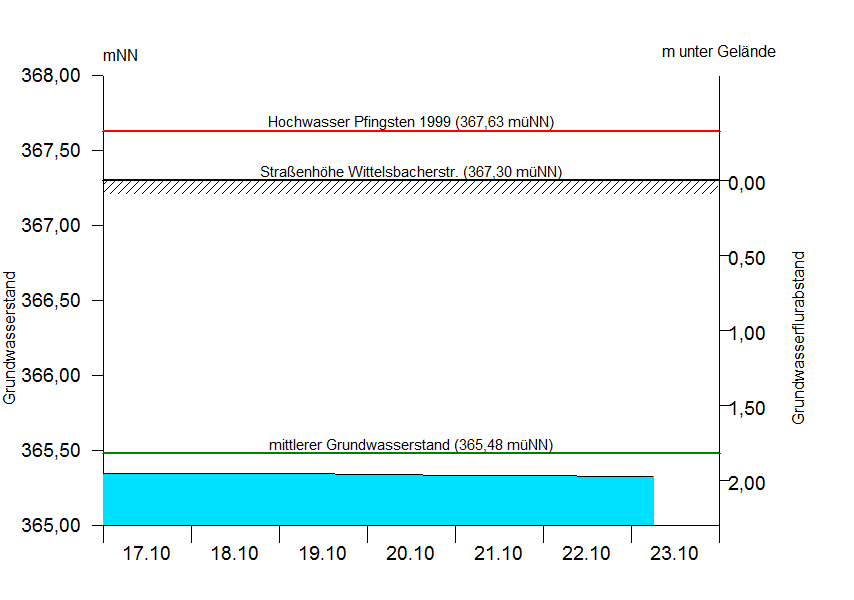Click the "mittlerer Grundwasserstand (365,48 müNN)" label

click(411, 445)
